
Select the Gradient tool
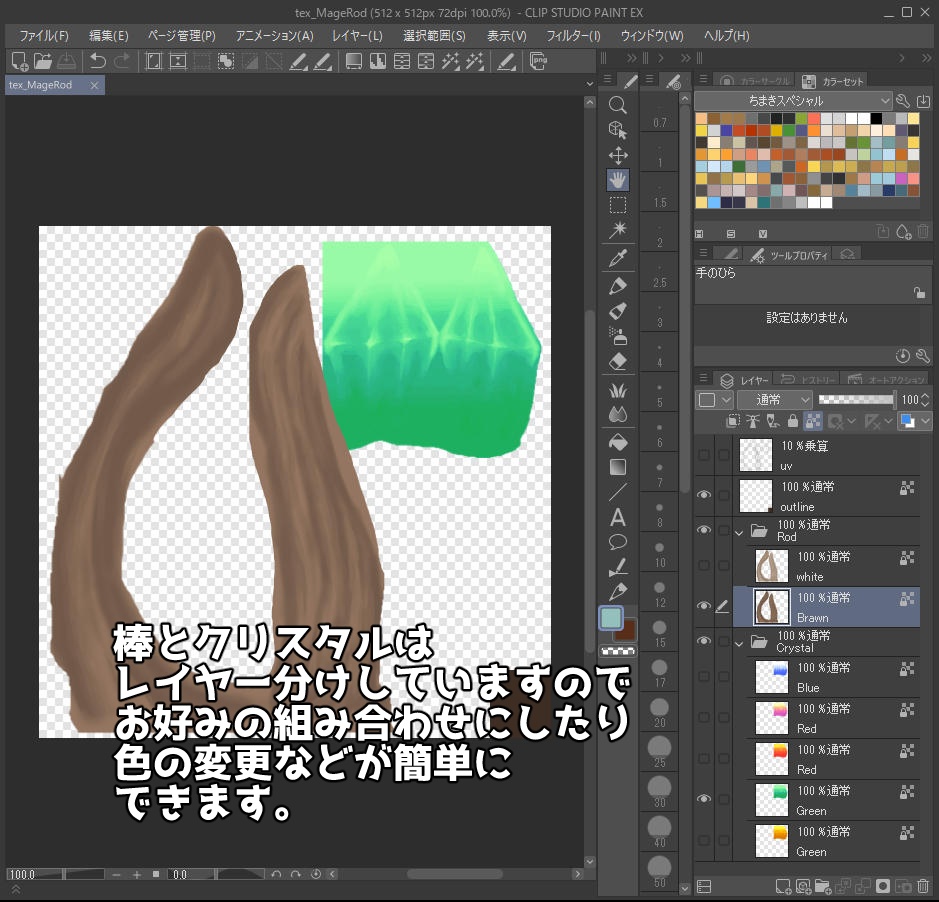[x=617, y=466]
